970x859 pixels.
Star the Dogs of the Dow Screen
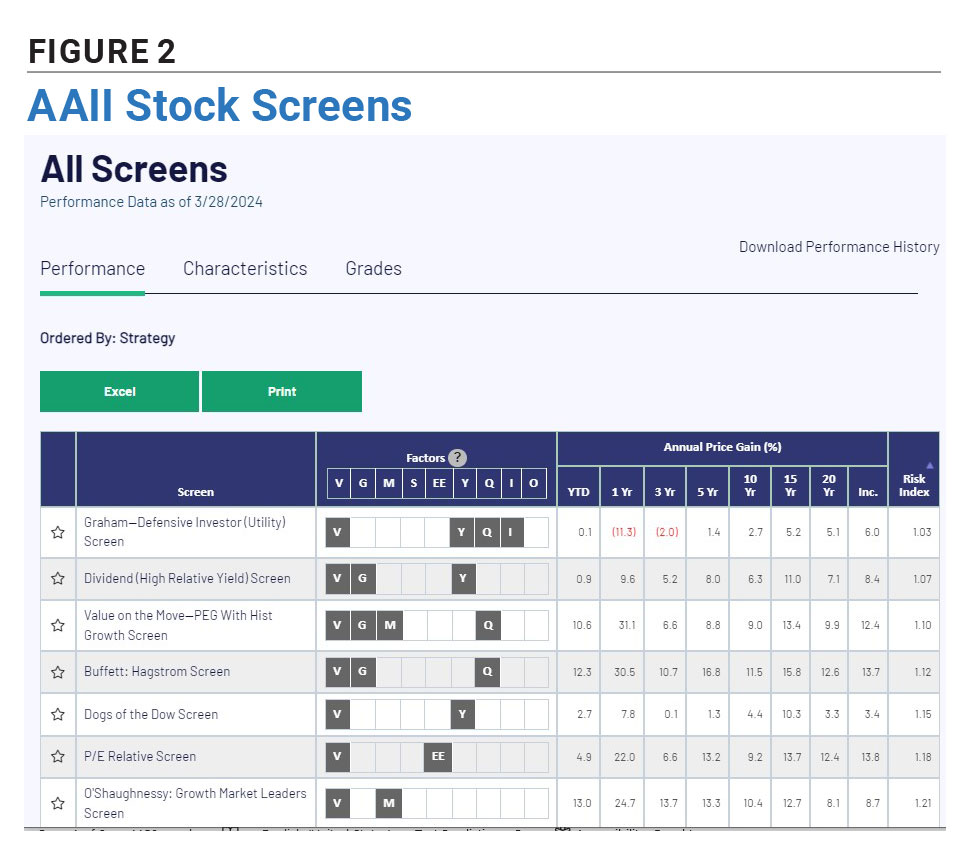pyautogui.click(x=58, y=714)
